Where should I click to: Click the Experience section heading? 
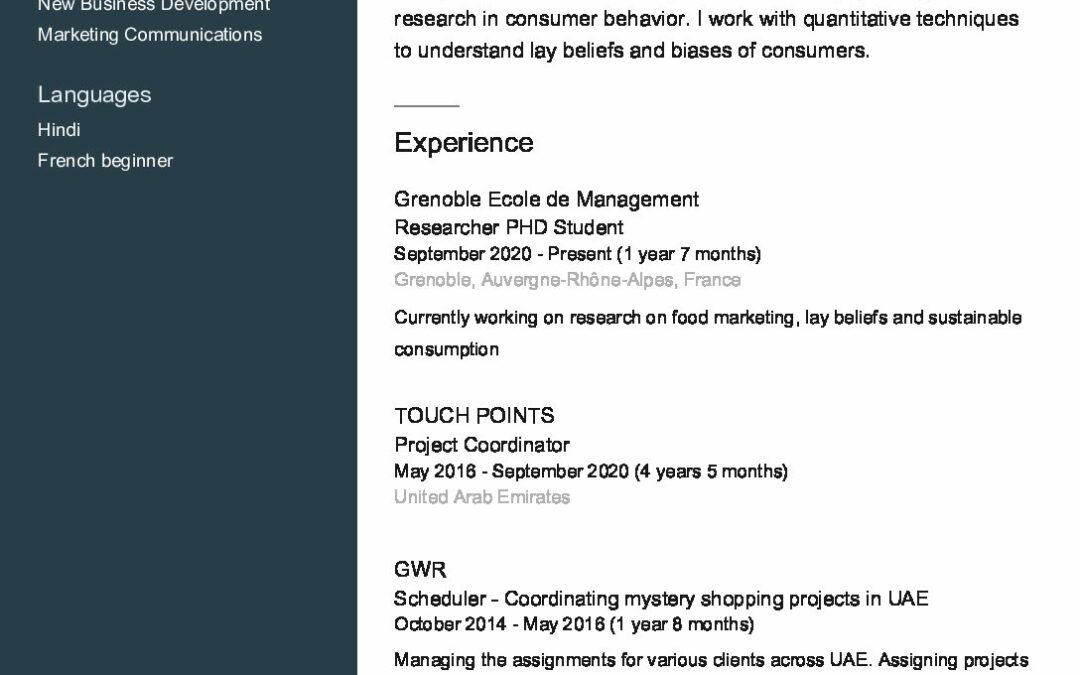(x=464, y=143)
